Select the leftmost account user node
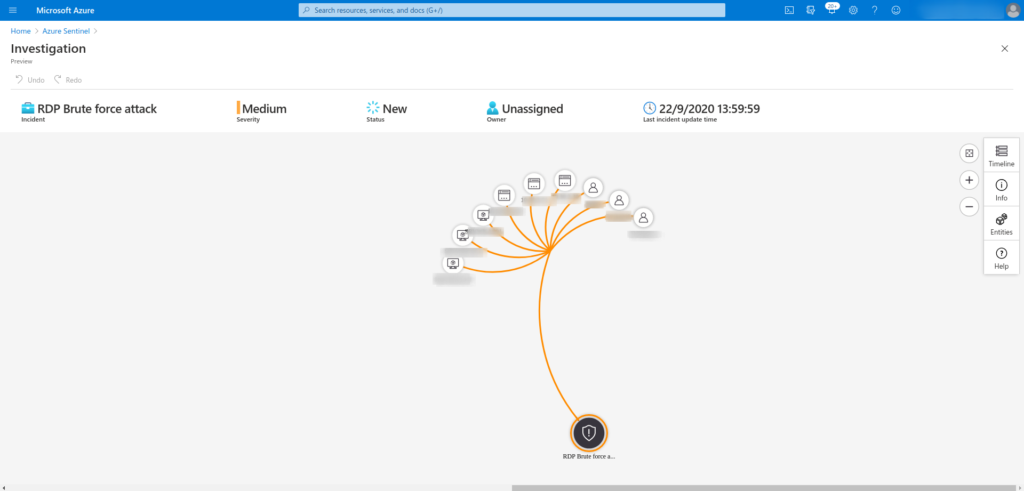The width and height of the screenshot is (1024, 491). click(x=593, y=188)
